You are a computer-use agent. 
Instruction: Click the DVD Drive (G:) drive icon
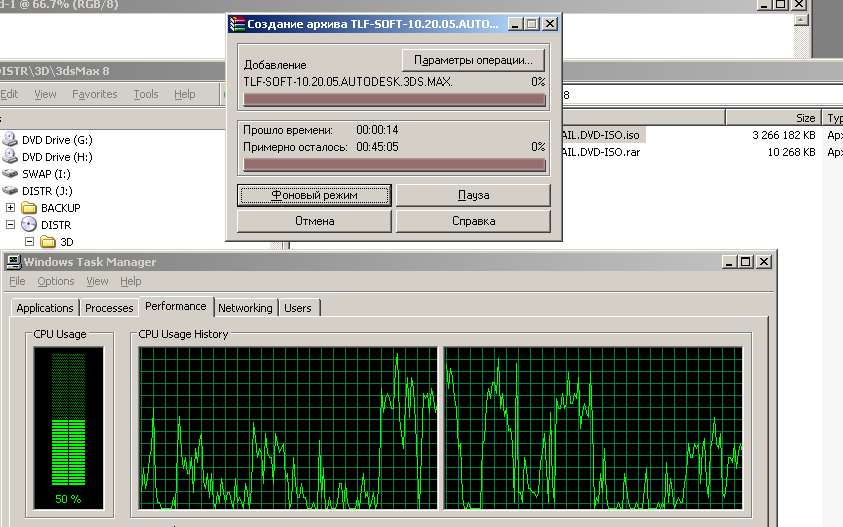click(10, 139)
